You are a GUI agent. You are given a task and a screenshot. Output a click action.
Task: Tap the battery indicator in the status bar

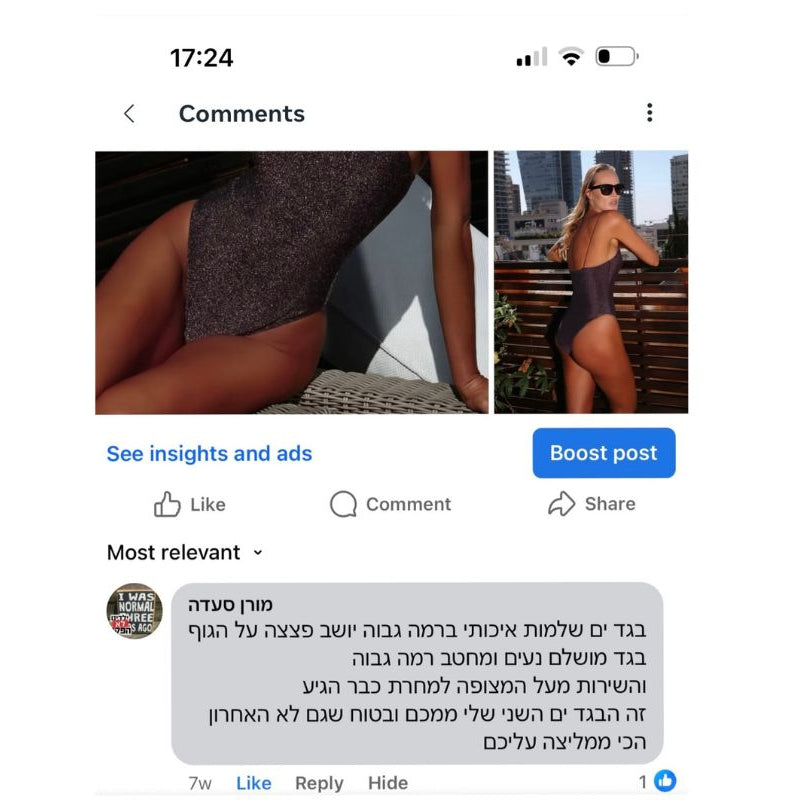617,56
